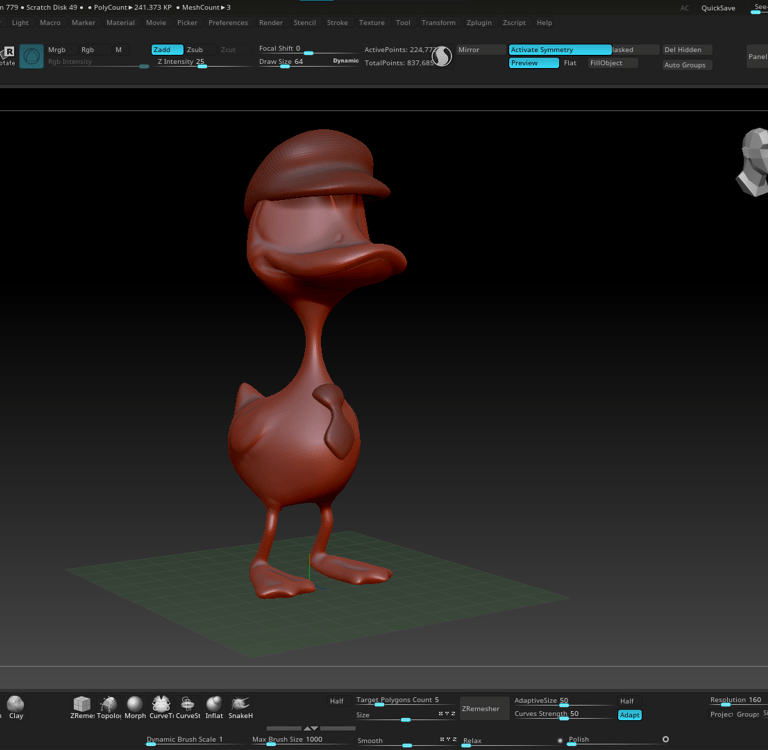Viewport: 768px width, 750px height.
Task: Click the Del Hidden button
Action: (687, 49)
